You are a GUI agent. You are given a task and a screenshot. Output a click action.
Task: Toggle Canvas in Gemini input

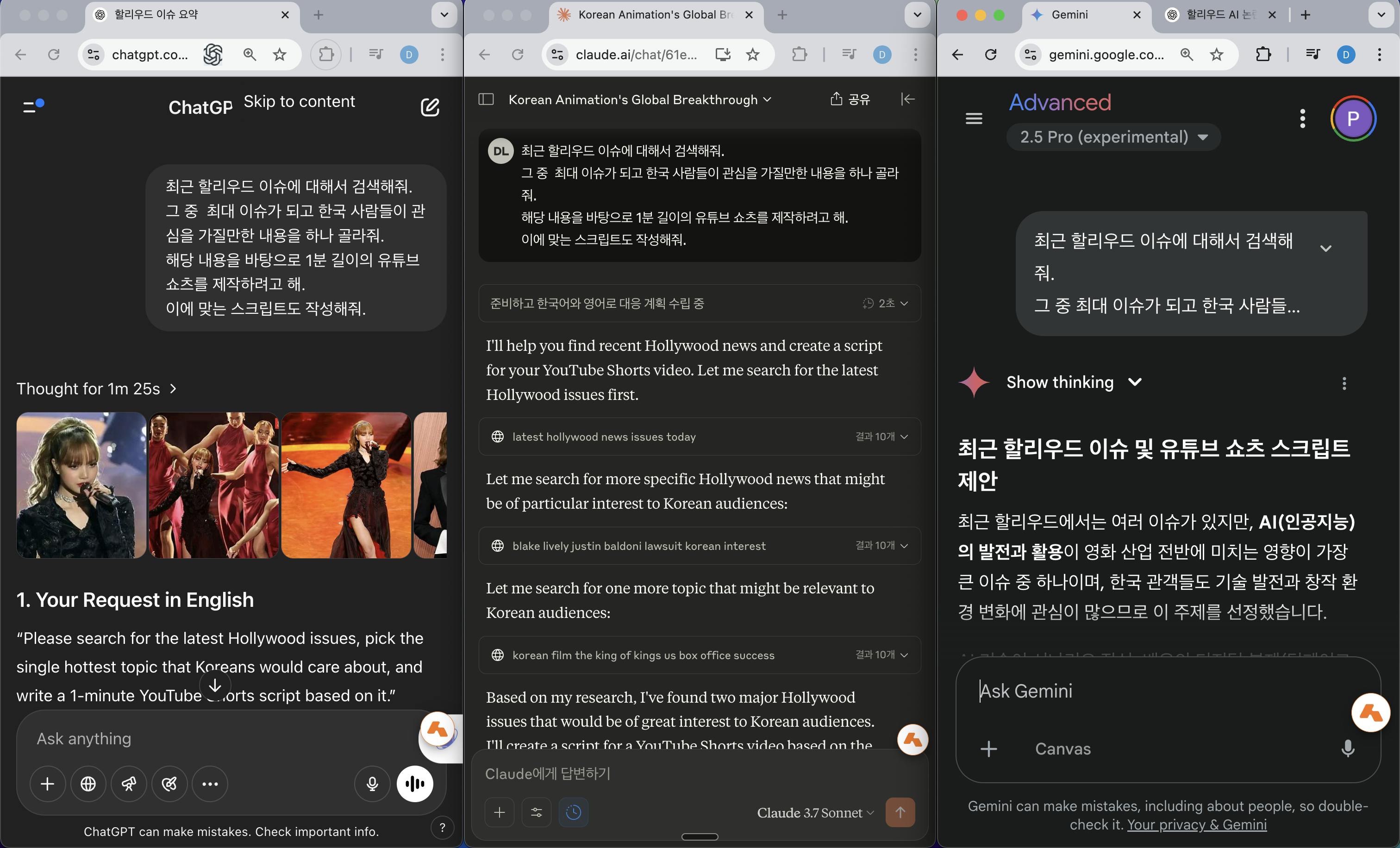pyautogui.click(x=1062, y=748)
